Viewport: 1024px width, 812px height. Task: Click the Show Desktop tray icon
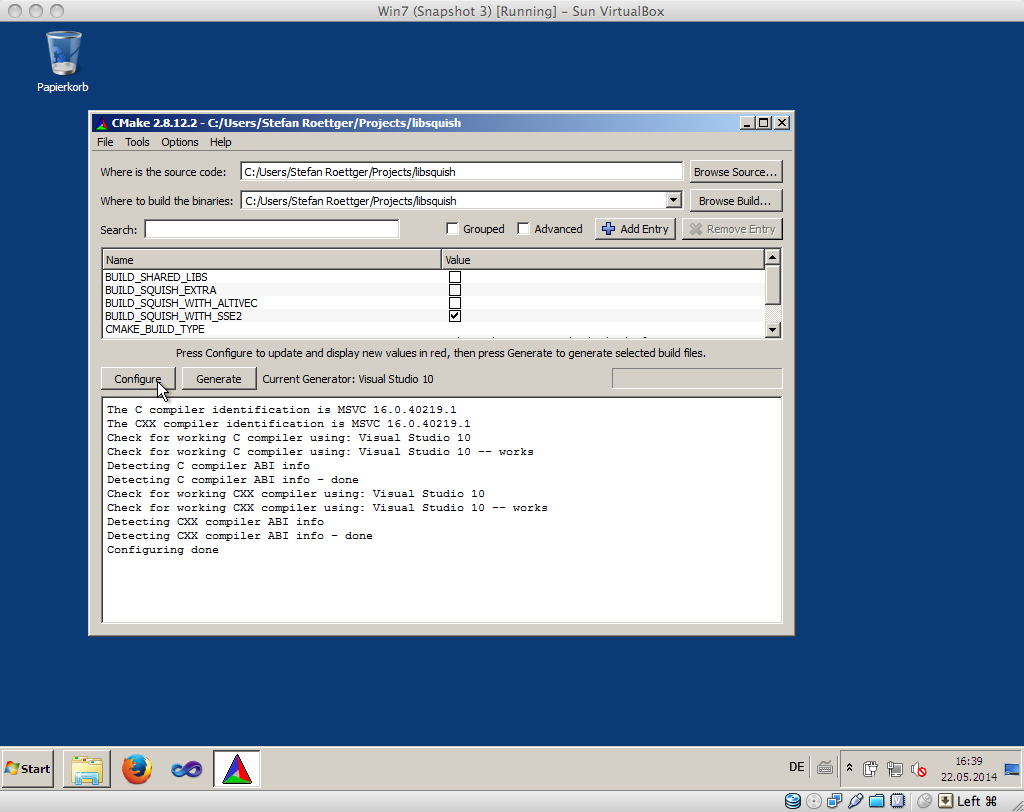tap(1012, 769)
